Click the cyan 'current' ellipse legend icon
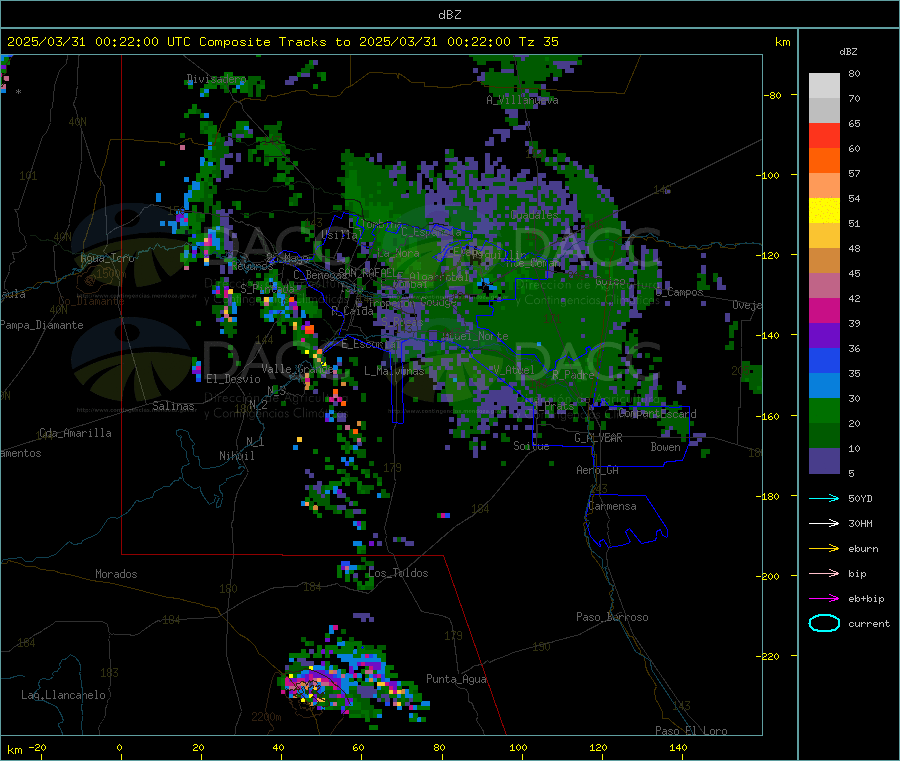 (x=824, y=623)
